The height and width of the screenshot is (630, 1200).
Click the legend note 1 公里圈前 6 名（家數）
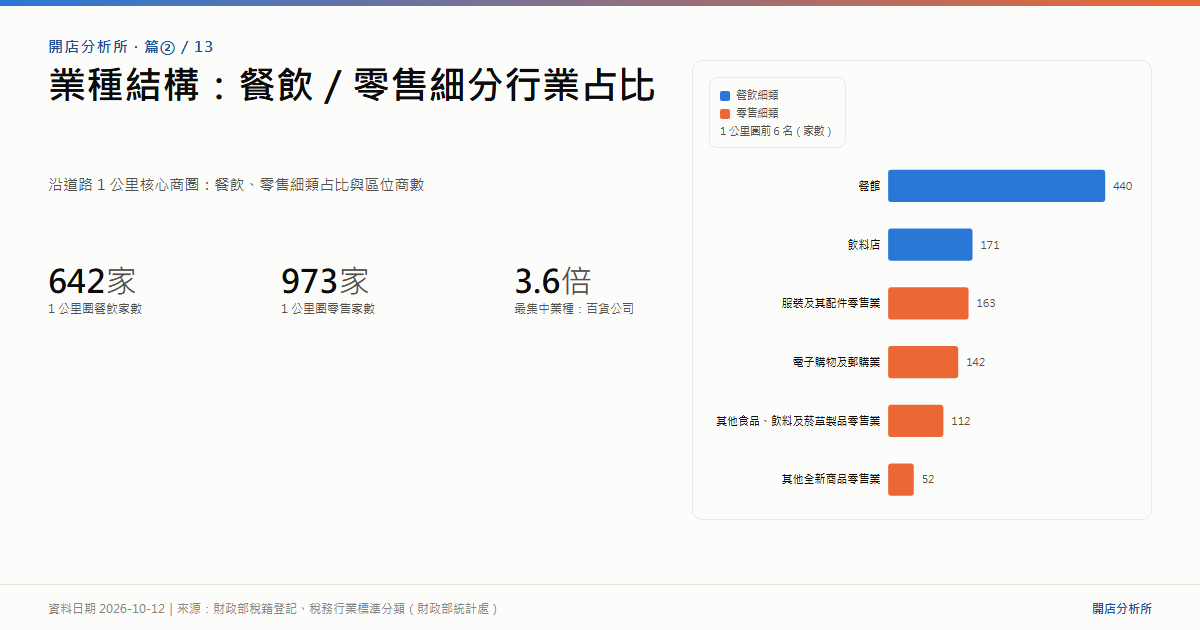[777, 131]
